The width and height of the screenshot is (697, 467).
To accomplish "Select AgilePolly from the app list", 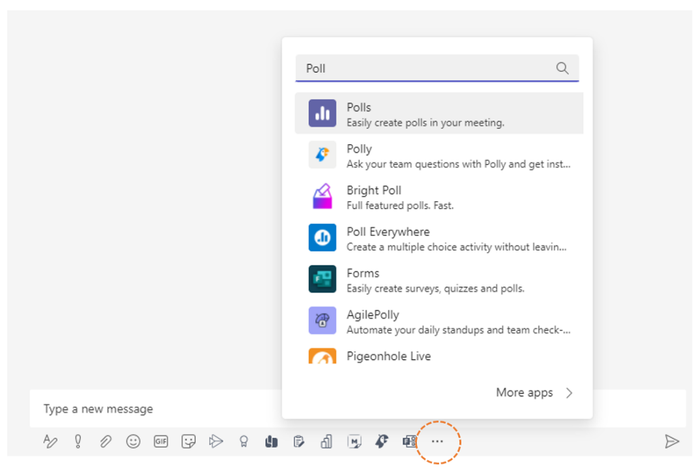I will [439, 320].
